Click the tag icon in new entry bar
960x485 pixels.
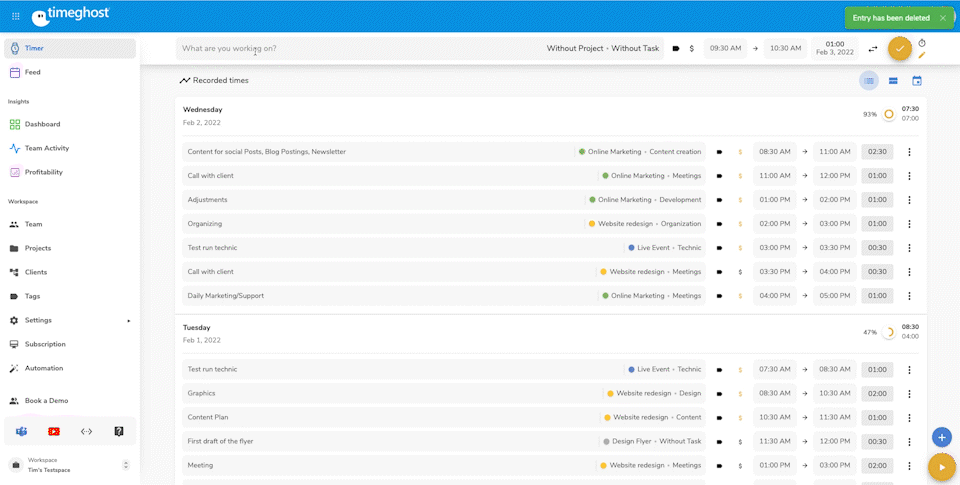tap(676, 48)
